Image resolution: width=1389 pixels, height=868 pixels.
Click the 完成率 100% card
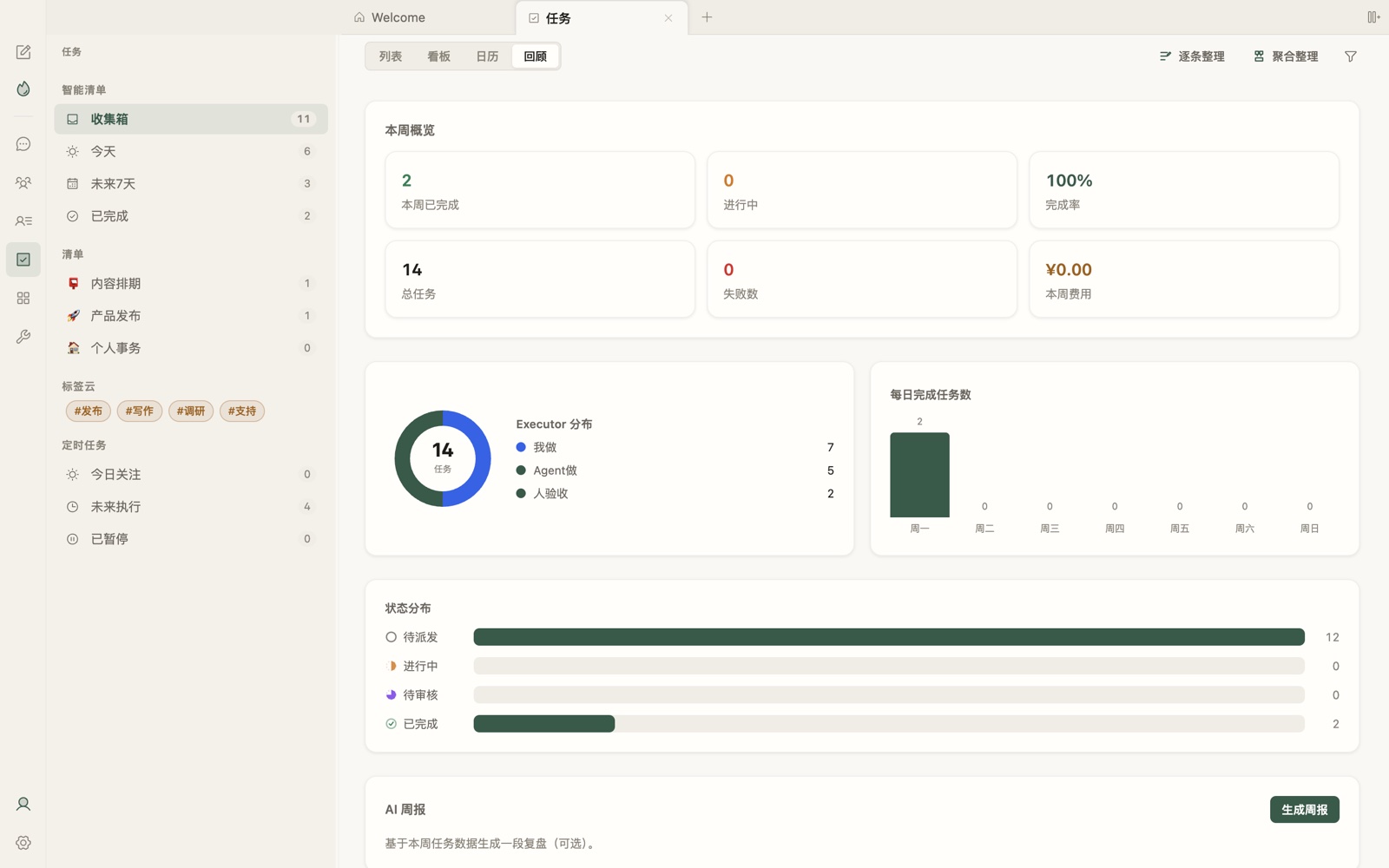coord(1184,190)
